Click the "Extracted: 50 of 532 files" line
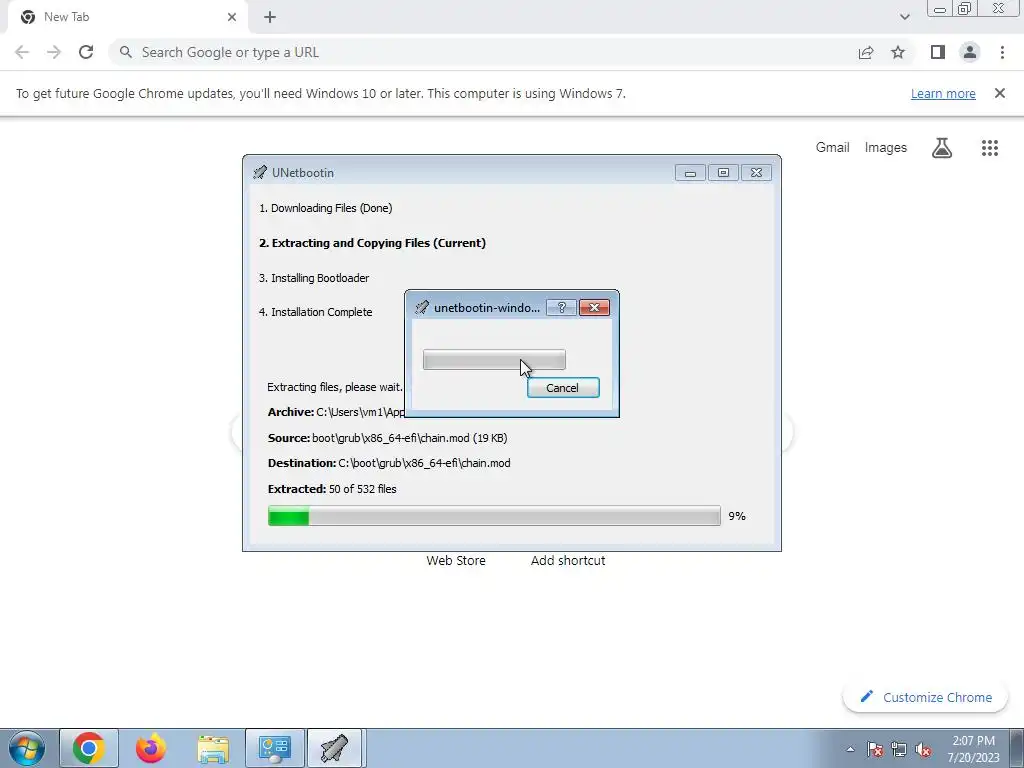The image size is (1024, 768). [x=332, y=488]
